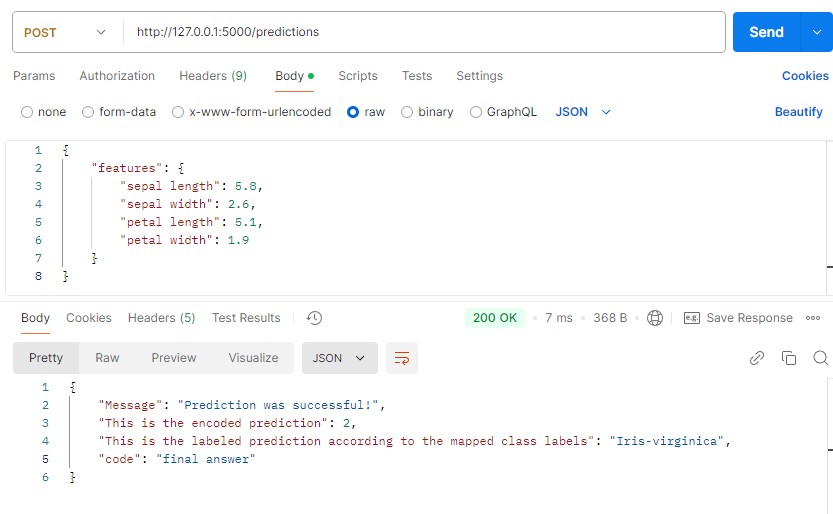Click the network globe icon

pyautogui.click(x=654, y=318)
